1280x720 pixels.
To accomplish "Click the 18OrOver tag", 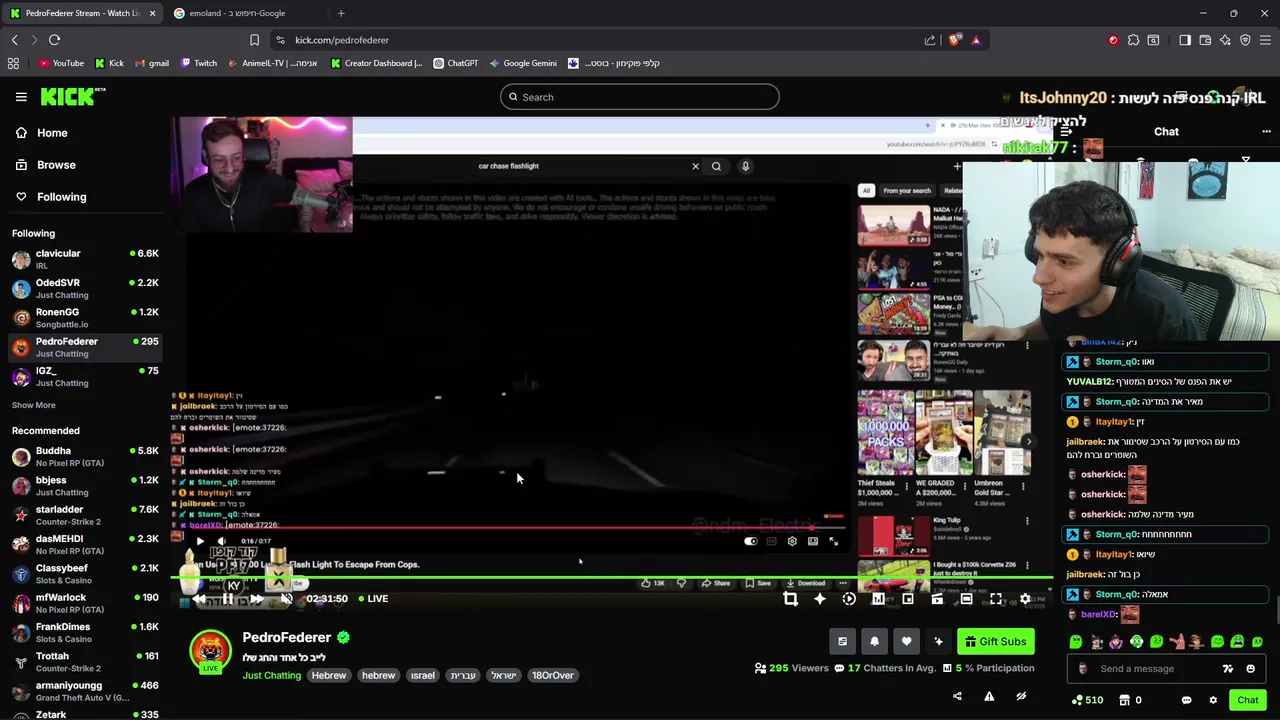I will point(553,676).
